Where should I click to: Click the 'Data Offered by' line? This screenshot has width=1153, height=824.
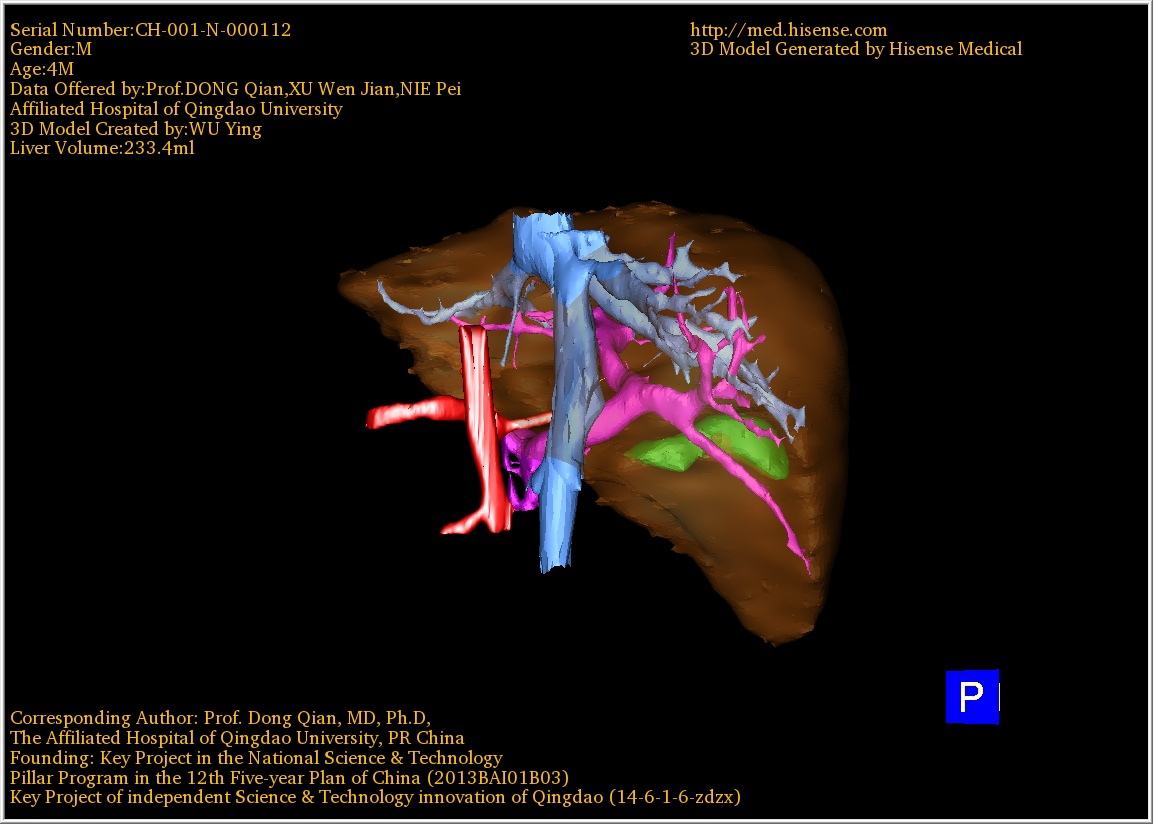(x=235, y=89)
